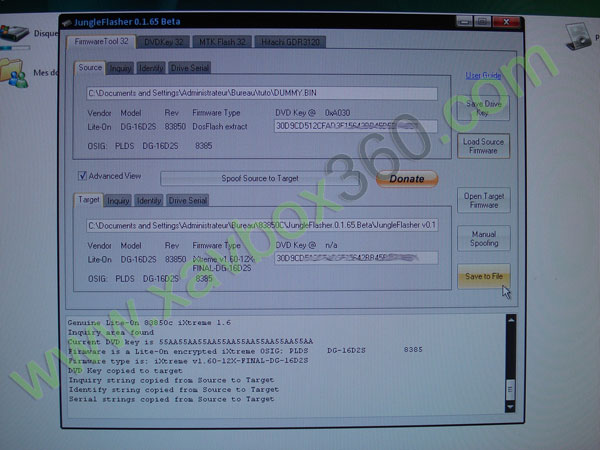Click the log scrollbar thumb

[510, 390]
